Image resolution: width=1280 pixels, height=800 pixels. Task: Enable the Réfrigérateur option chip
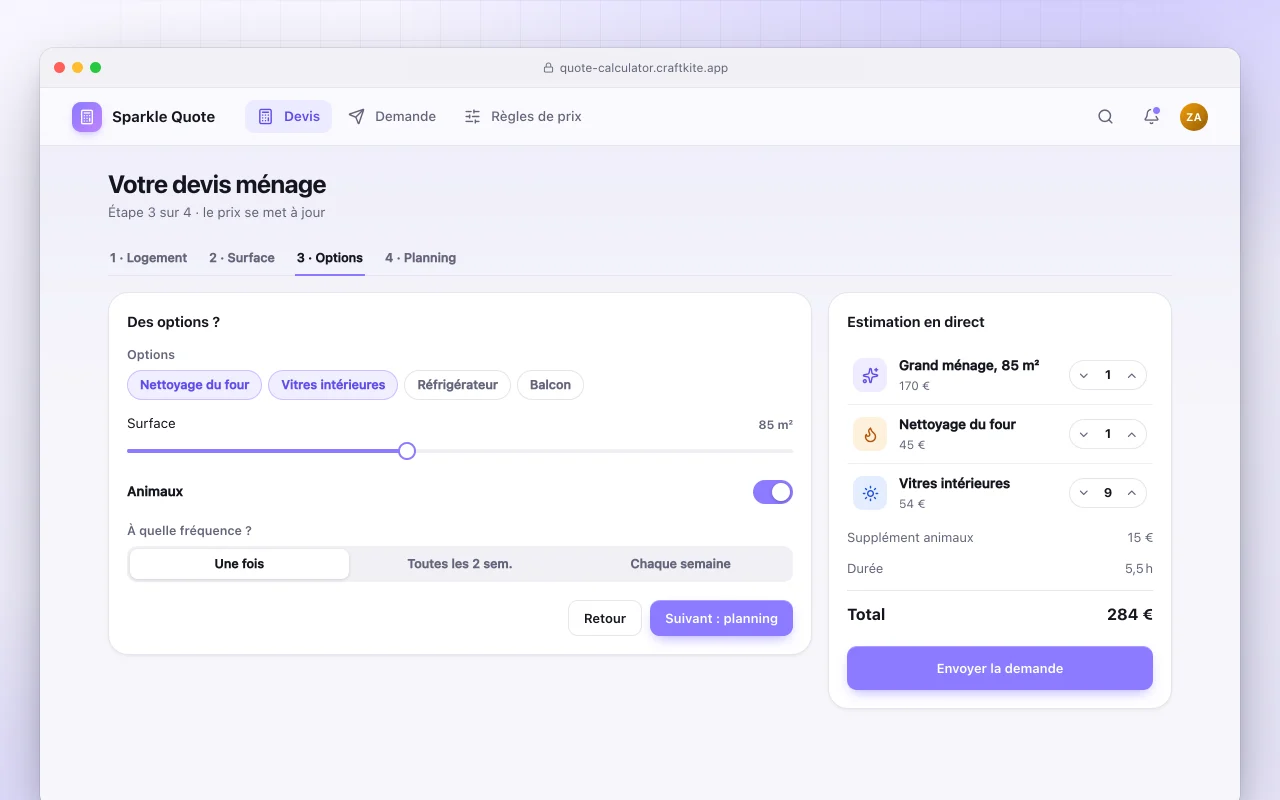coord(457,385)
